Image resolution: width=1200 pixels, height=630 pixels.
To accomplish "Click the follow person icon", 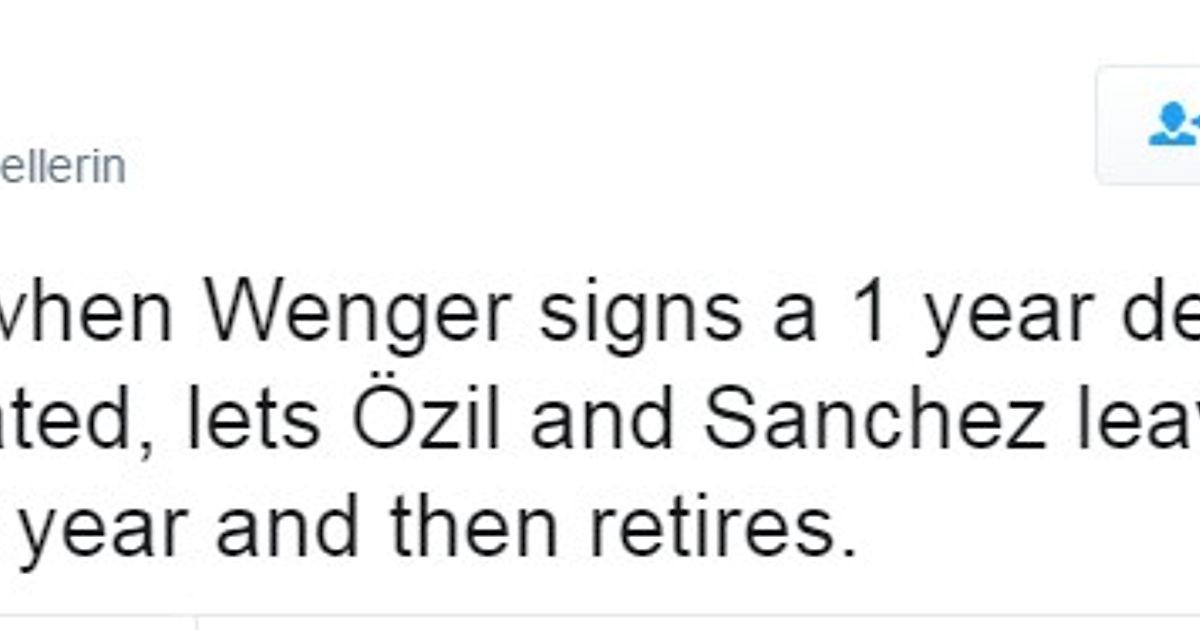I will click(1174, 125).
